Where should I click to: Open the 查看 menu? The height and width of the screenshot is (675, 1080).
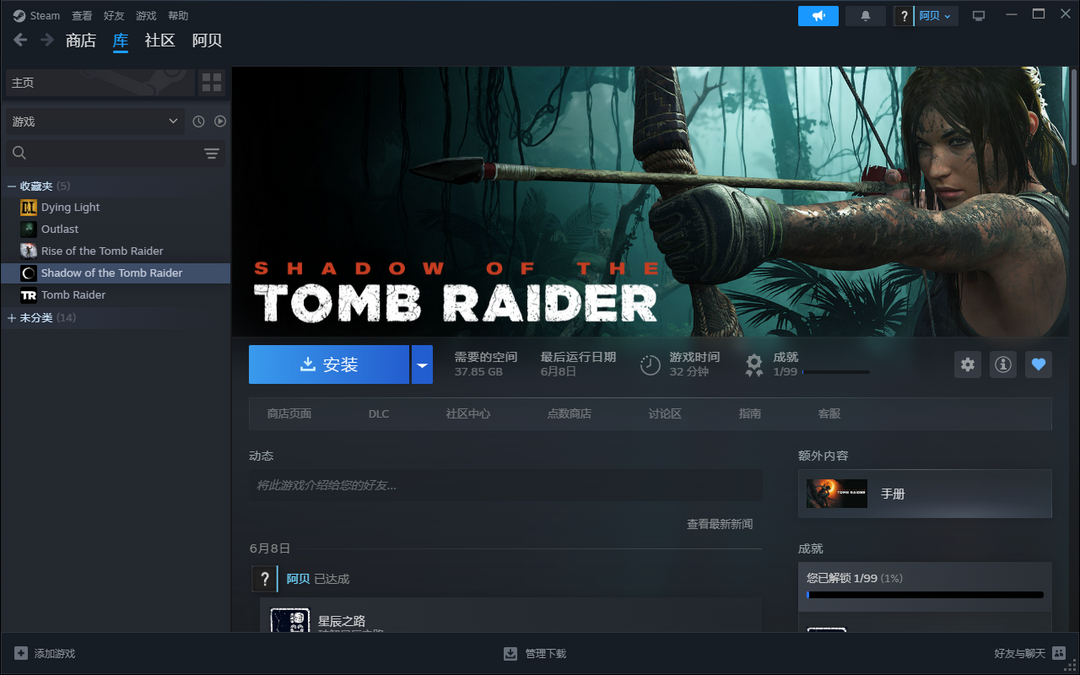coord(82,15)
